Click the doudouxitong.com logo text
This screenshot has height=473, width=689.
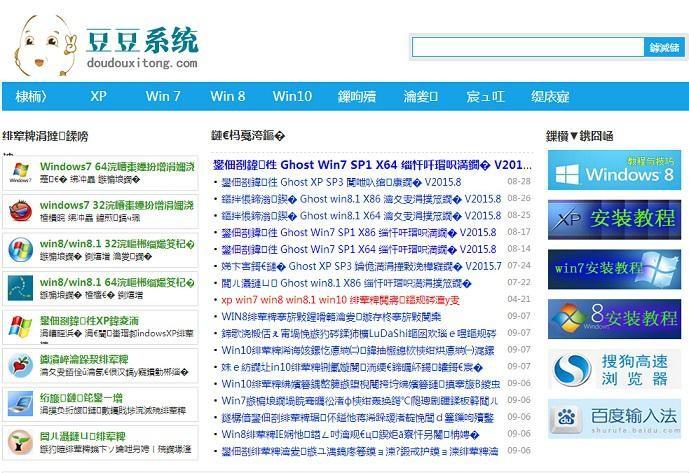[x=142, y=63]
